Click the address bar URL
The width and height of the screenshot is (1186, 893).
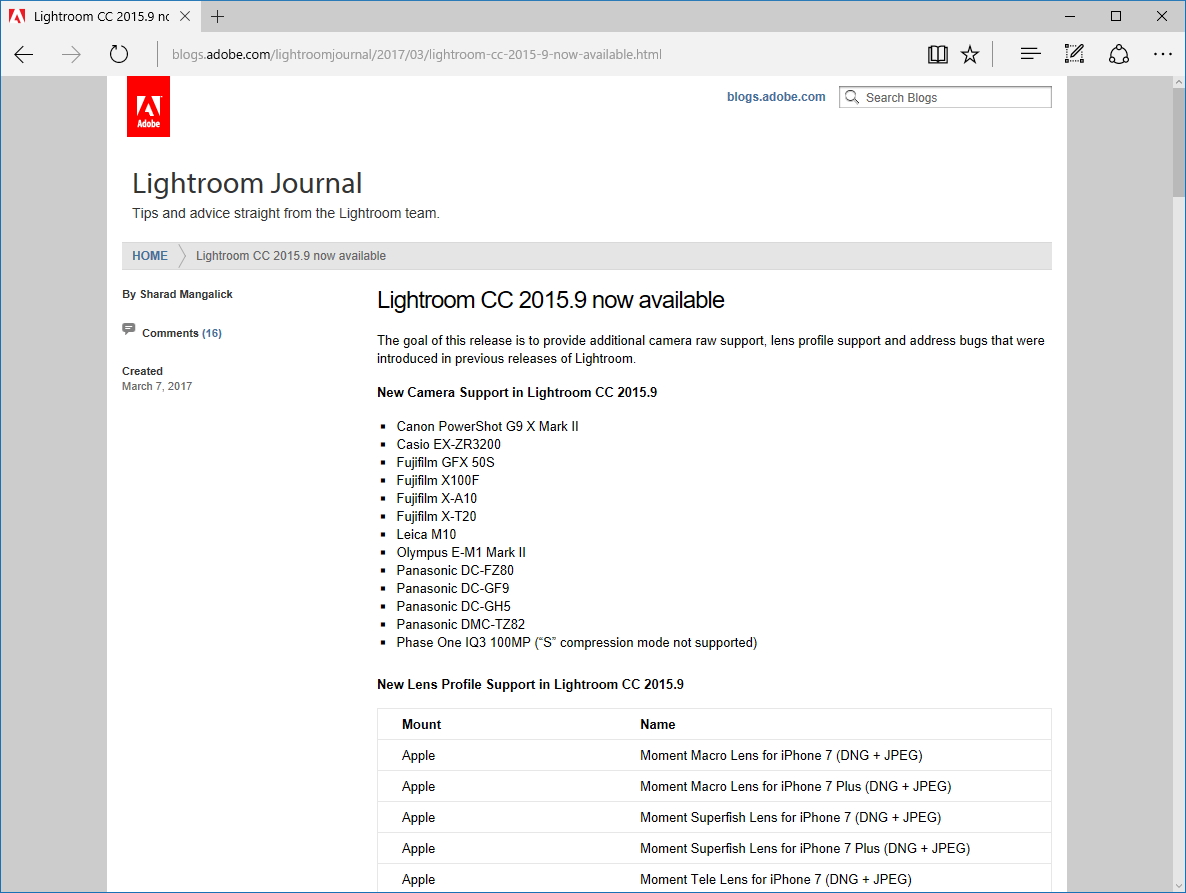417,54
